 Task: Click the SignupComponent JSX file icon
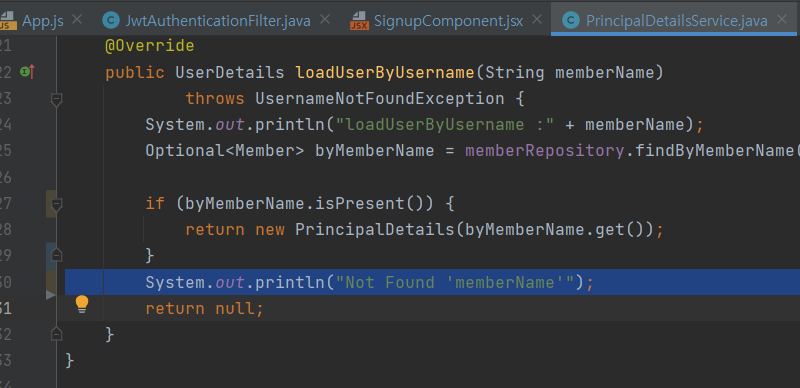click(x=359, y=20)
